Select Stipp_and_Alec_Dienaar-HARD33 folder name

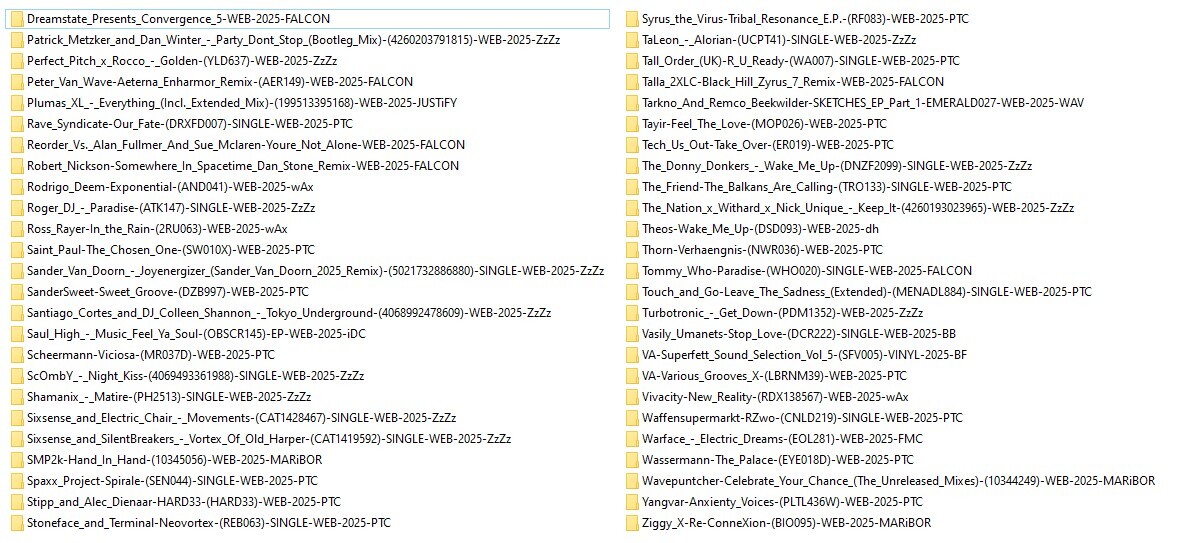tap(184, 501)
